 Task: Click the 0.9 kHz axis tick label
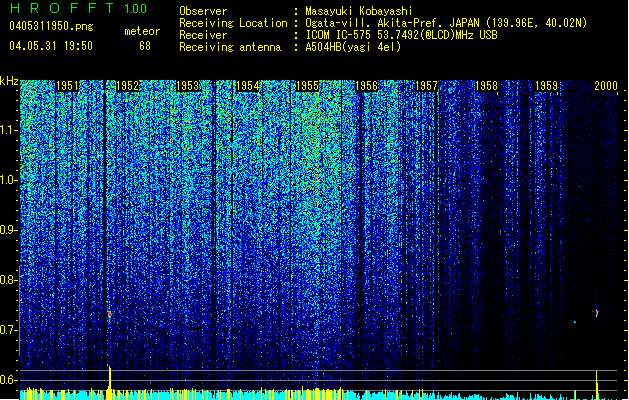click(8, 230)
